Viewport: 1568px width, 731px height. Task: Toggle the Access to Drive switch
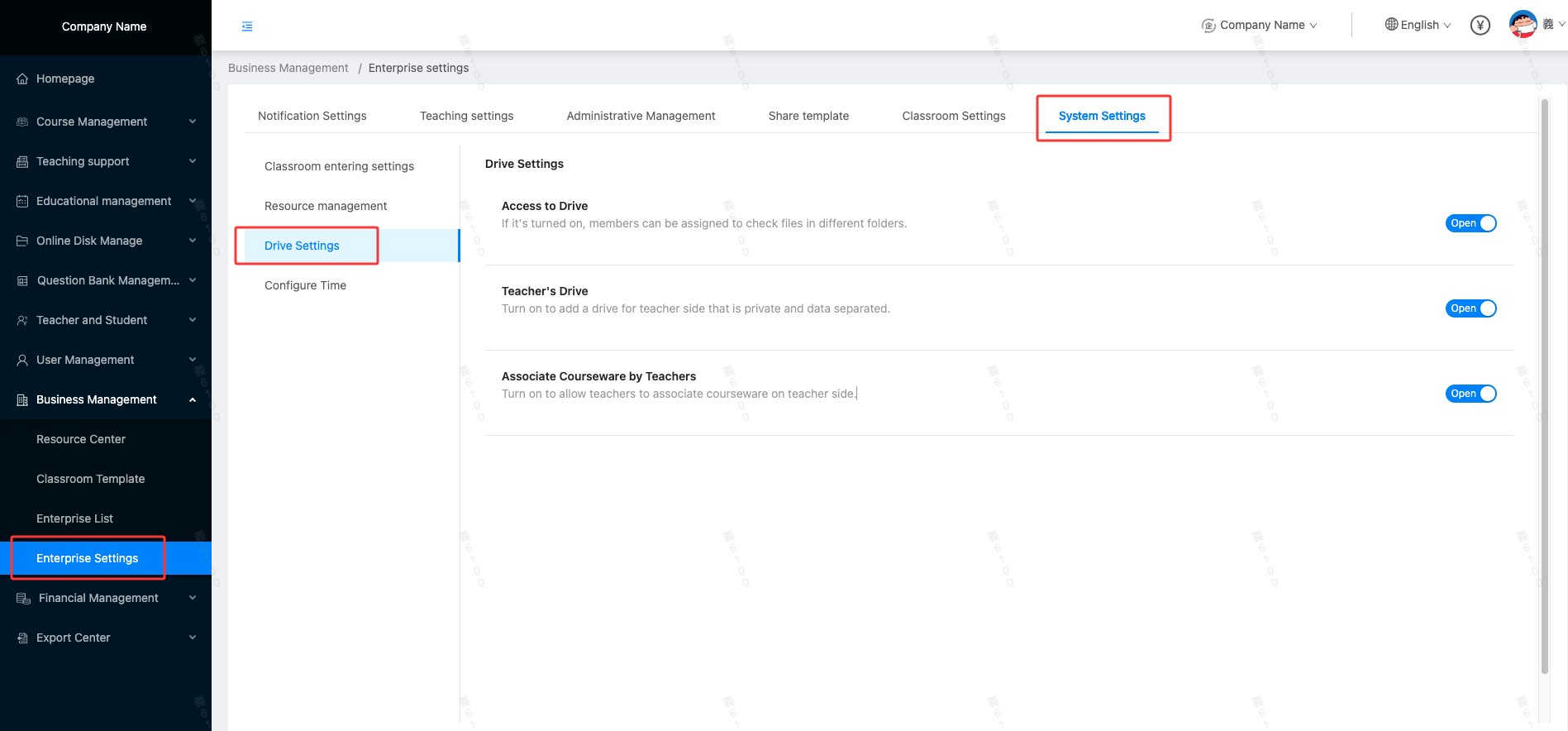coord(1470,223)
